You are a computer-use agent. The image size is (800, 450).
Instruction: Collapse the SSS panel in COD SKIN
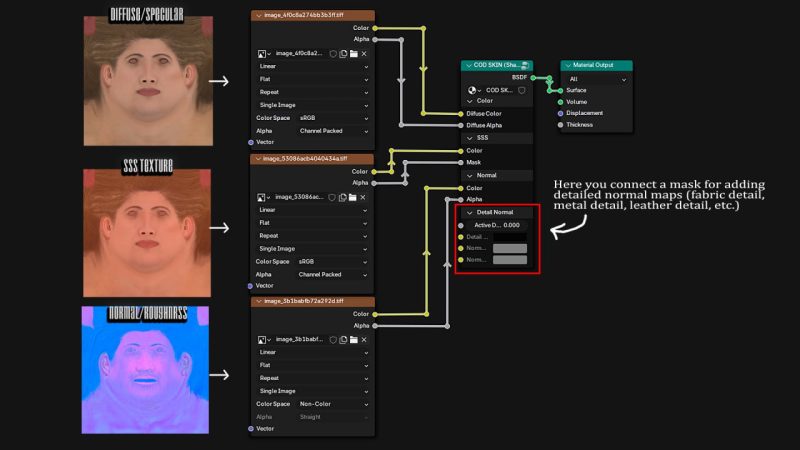(x=471, y=138)
